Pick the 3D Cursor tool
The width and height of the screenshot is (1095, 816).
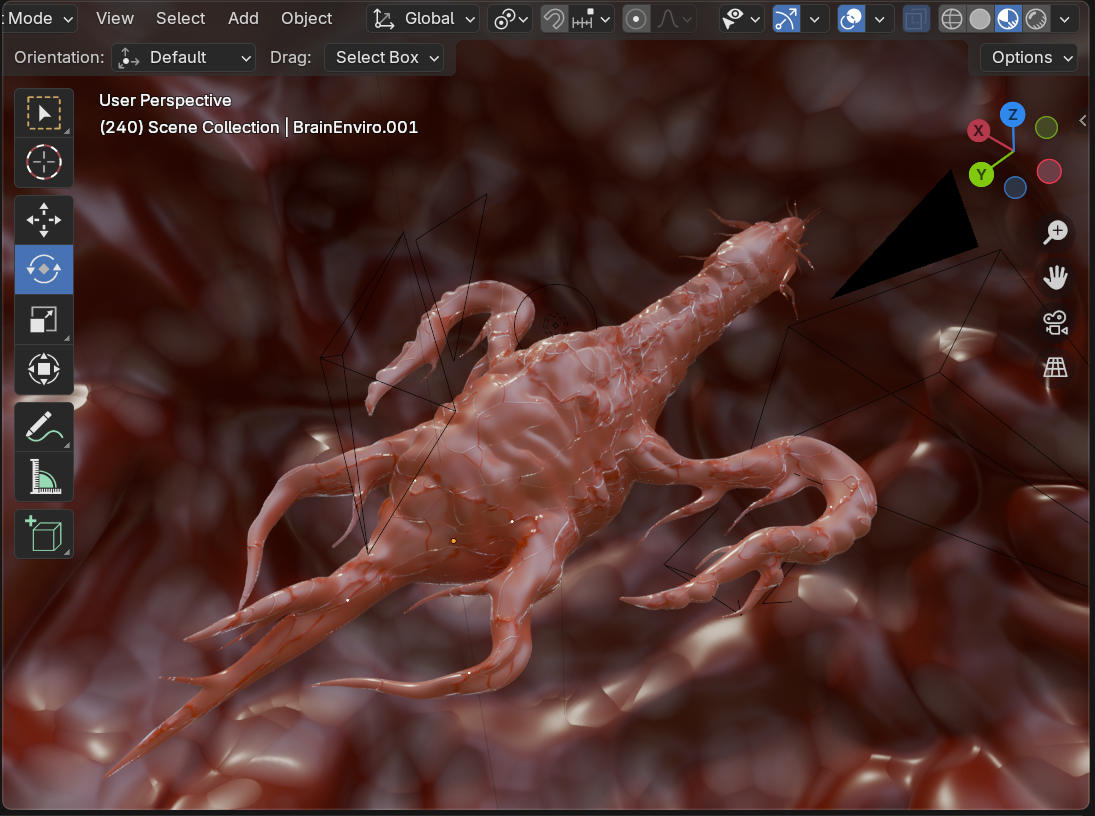44,162
